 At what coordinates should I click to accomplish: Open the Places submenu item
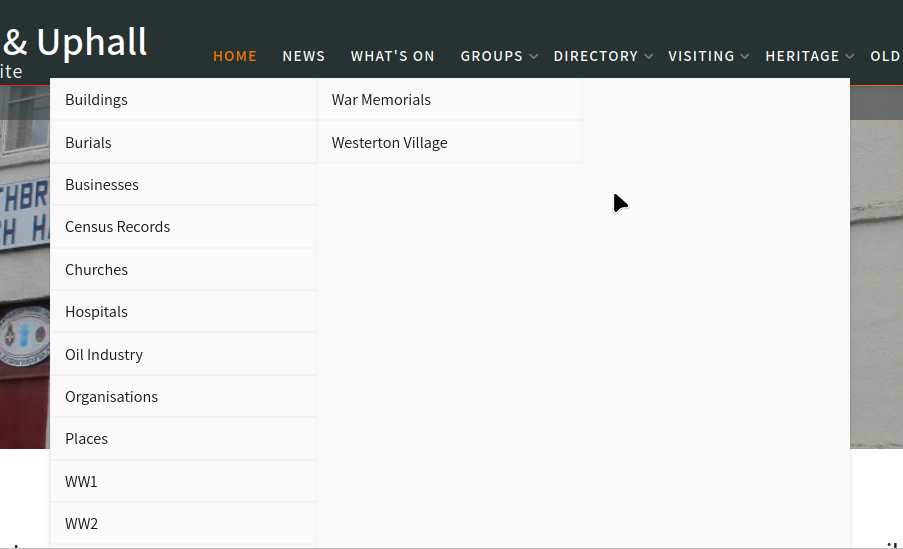(86, 439)
